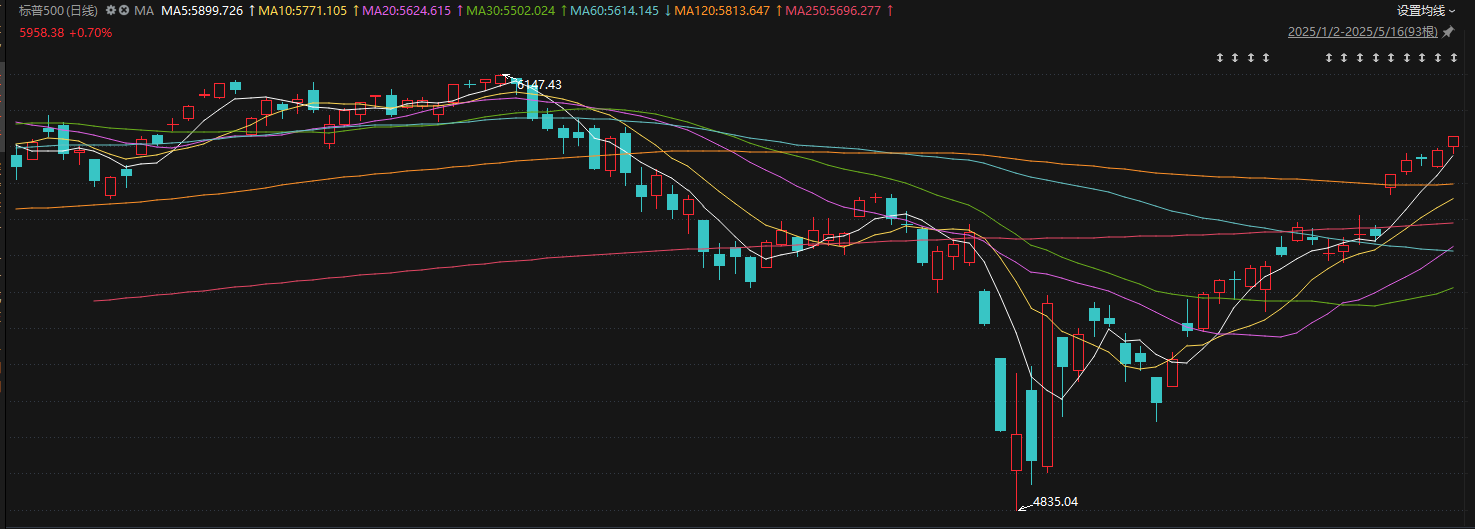Open the 2025/1/2-2025/5/16(93根) date range link

coord(1363,32)
